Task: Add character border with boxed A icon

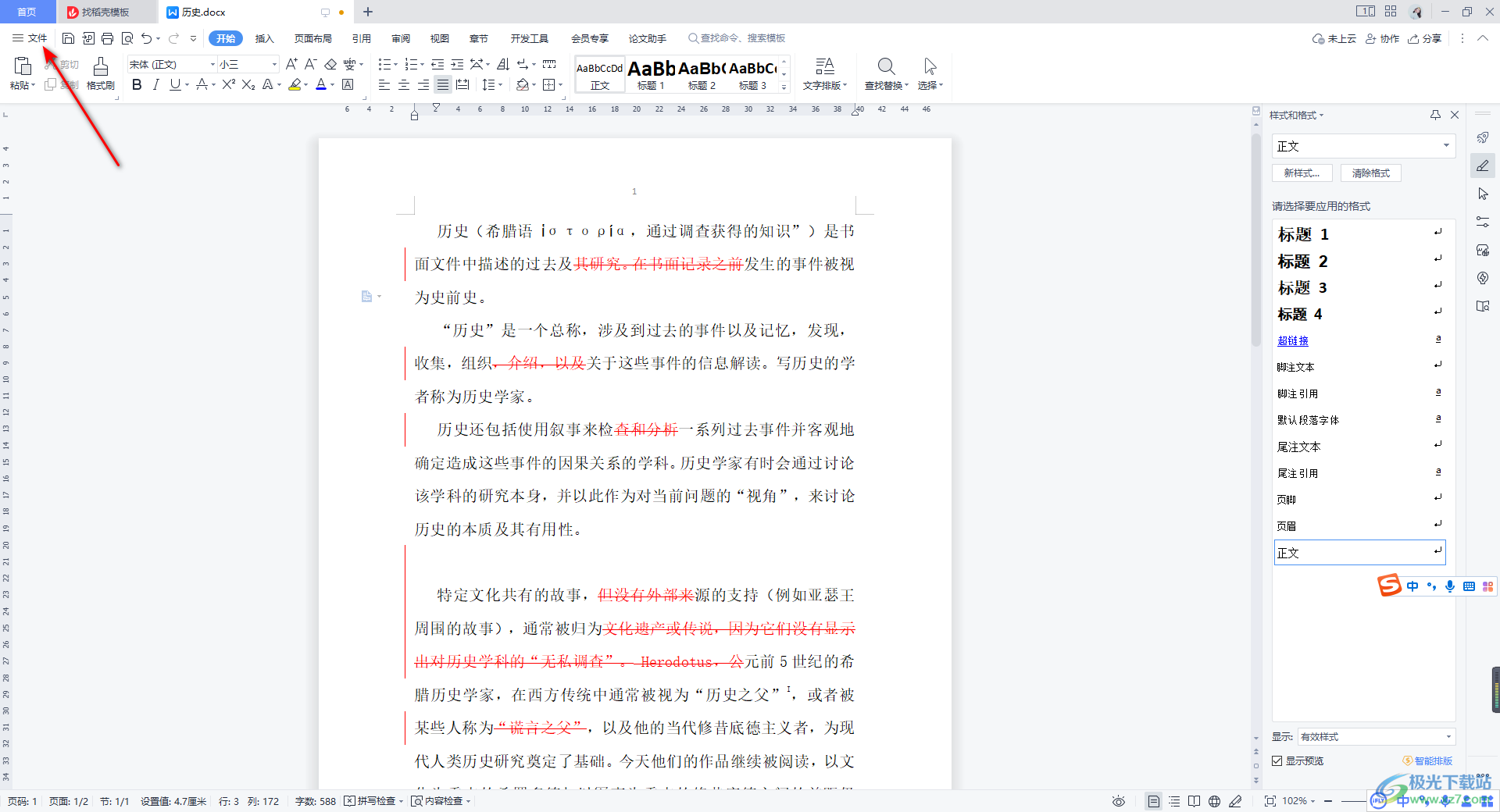Action: (x=348, y=84)
